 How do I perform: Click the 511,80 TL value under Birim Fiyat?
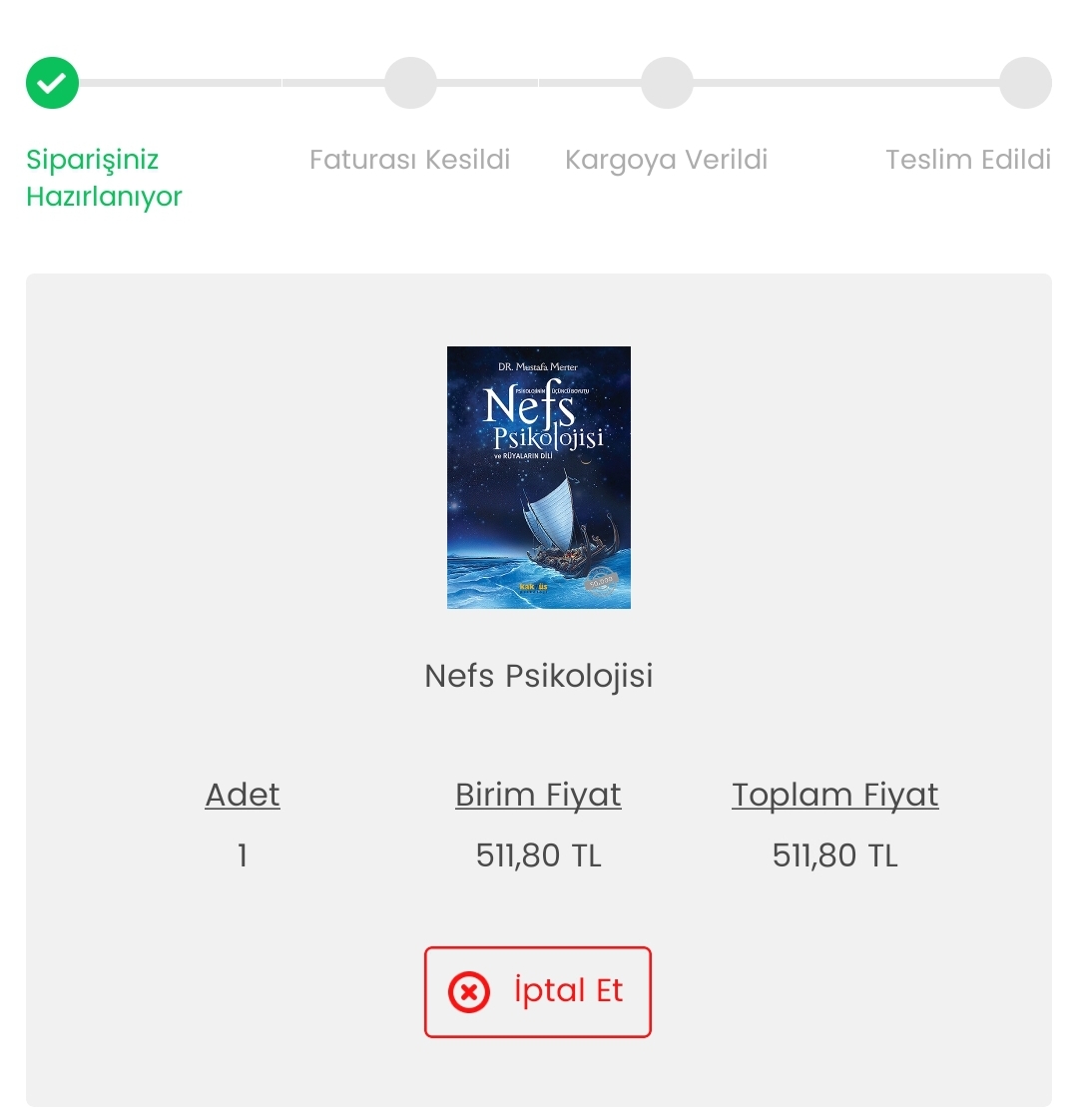click(538, 855)
